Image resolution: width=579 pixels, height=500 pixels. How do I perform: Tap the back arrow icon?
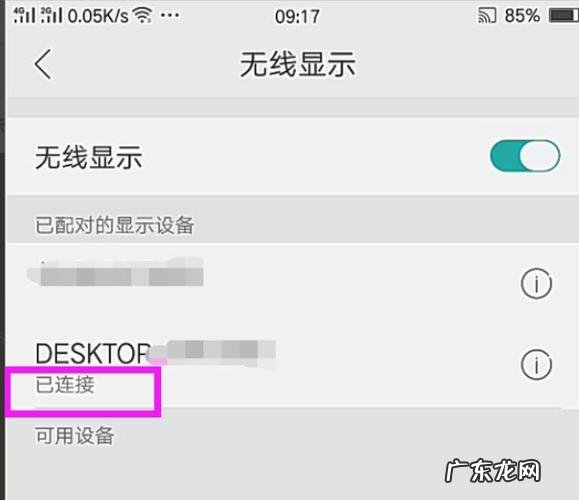[43, 64]
